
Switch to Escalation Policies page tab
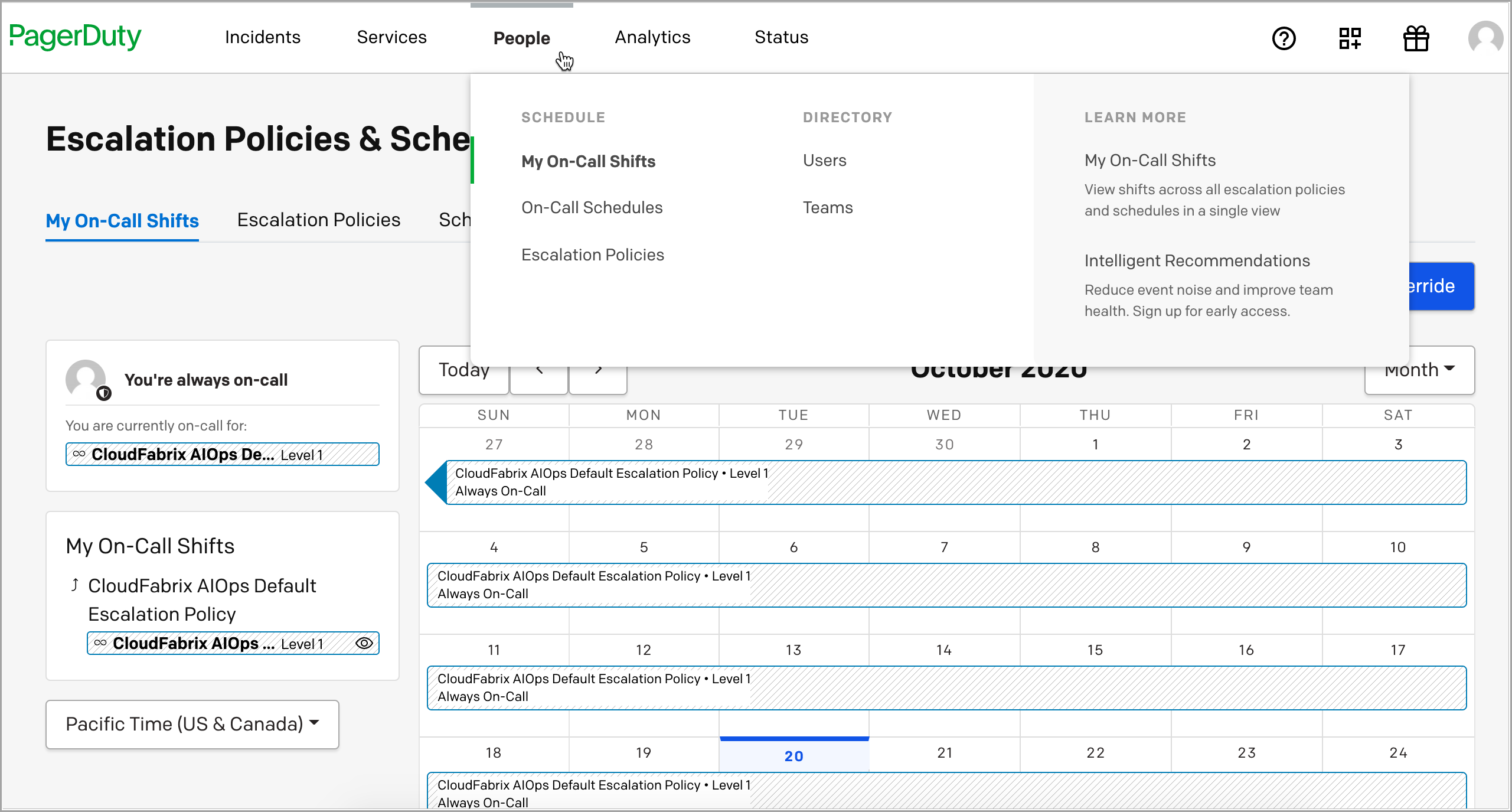319,220
